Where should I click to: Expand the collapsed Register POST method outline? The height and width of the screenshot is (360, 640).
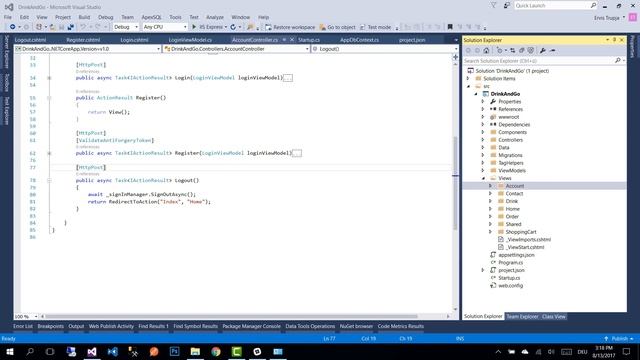[x=49, y=153]
